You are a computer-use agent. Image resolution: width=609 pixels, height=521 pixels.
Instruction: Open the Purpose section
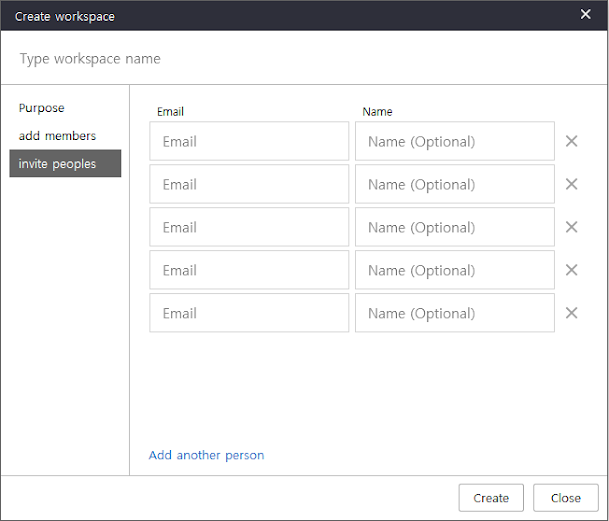(x=42, y=108)
